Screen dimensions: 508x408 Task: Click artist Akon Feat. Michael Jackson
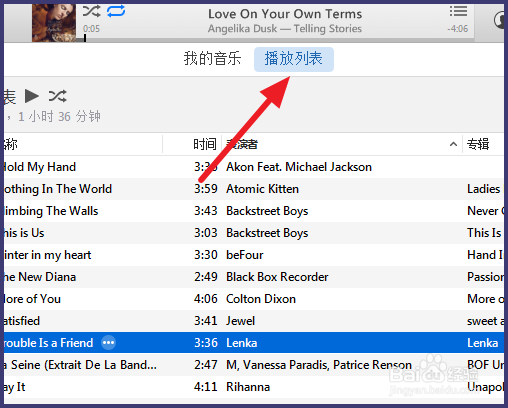coord(299,167)
